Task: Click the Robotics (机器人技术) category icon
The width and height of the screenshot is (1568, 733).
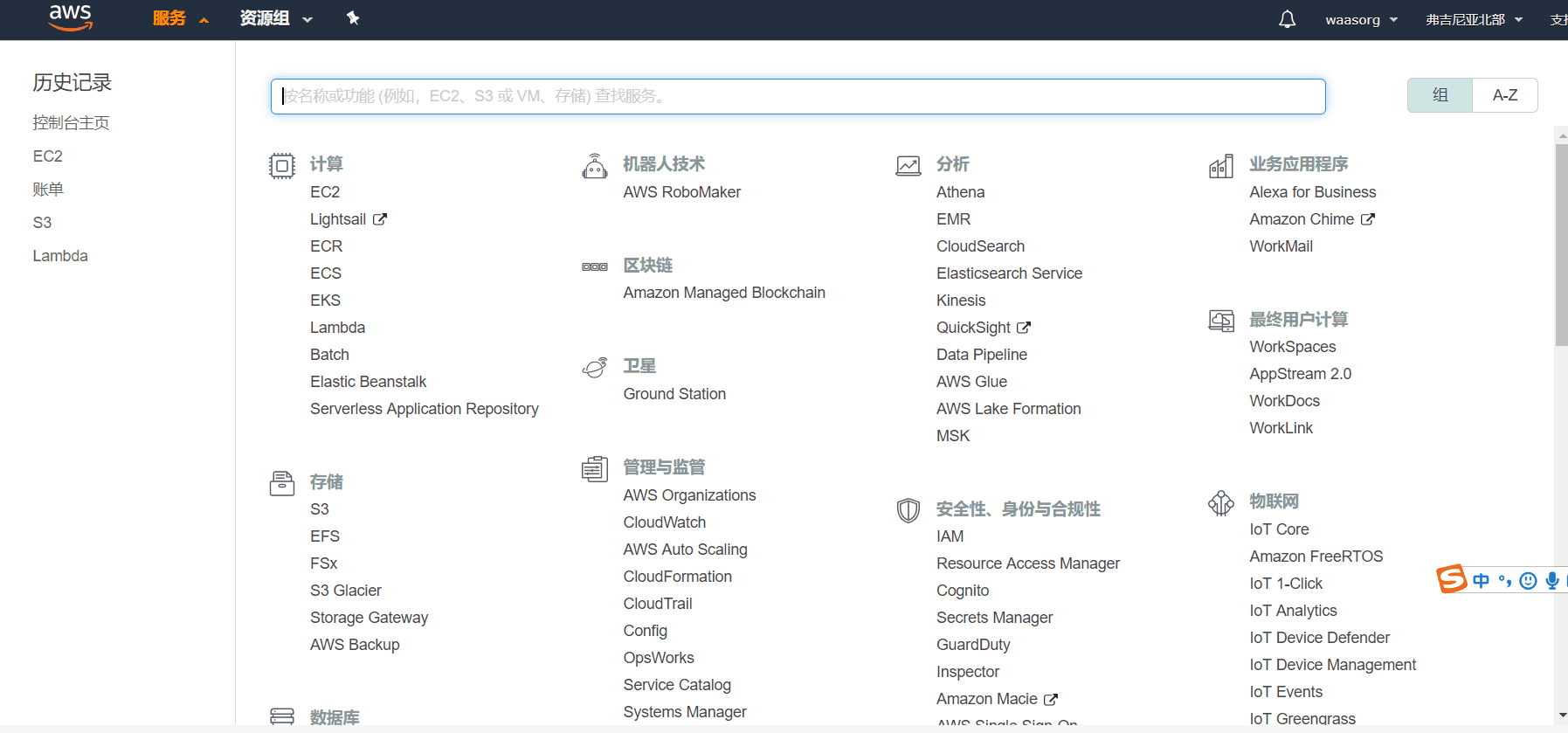Action: coord(595,166)
